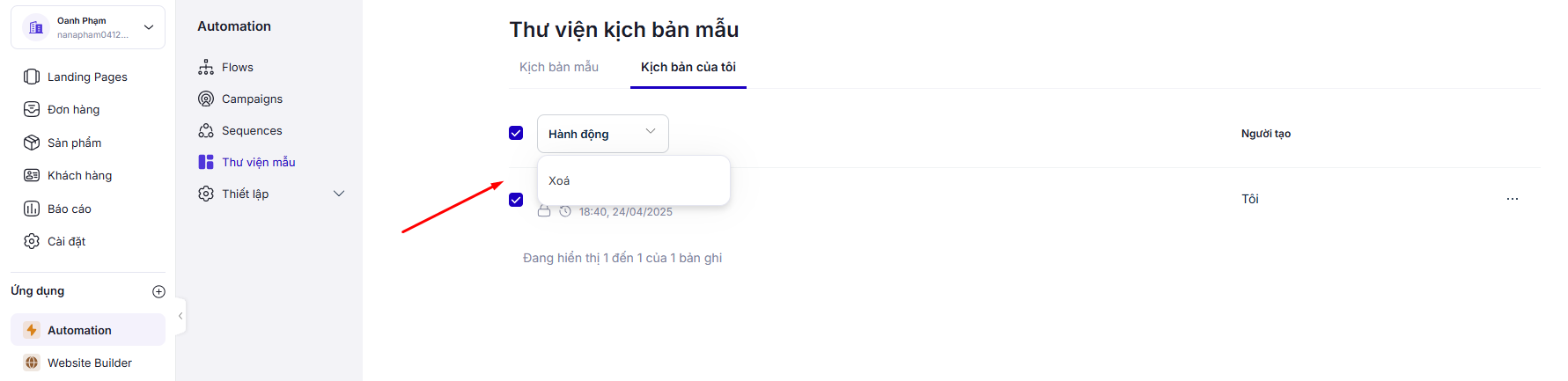Uncheck the select-all header checkbox
The height and width of the screenshot is (381, 1568).
pos(516,133)
